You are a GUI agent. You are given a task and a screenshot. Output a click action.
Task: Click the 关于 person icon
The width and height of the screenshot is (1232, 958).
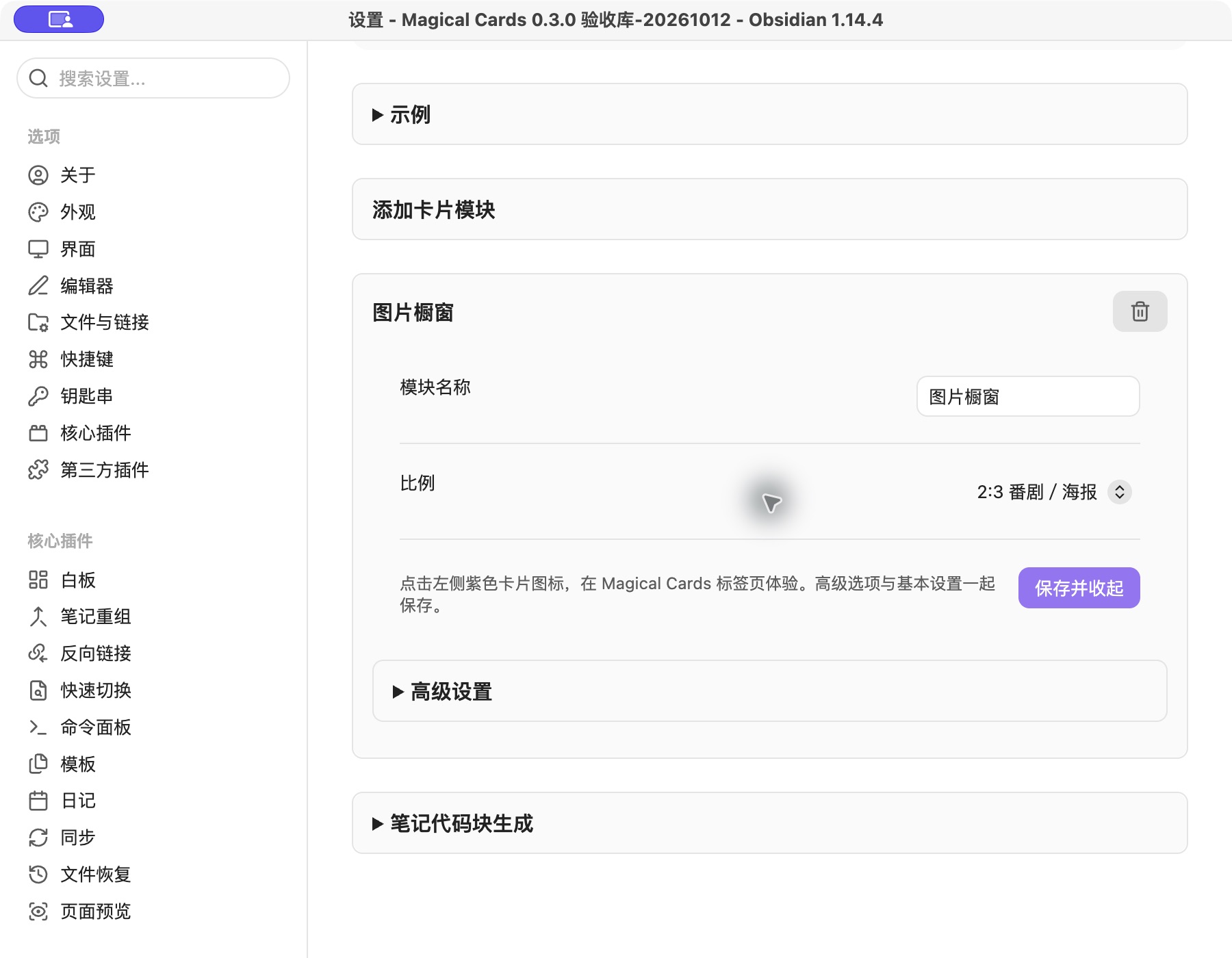[x=38, y=175]
